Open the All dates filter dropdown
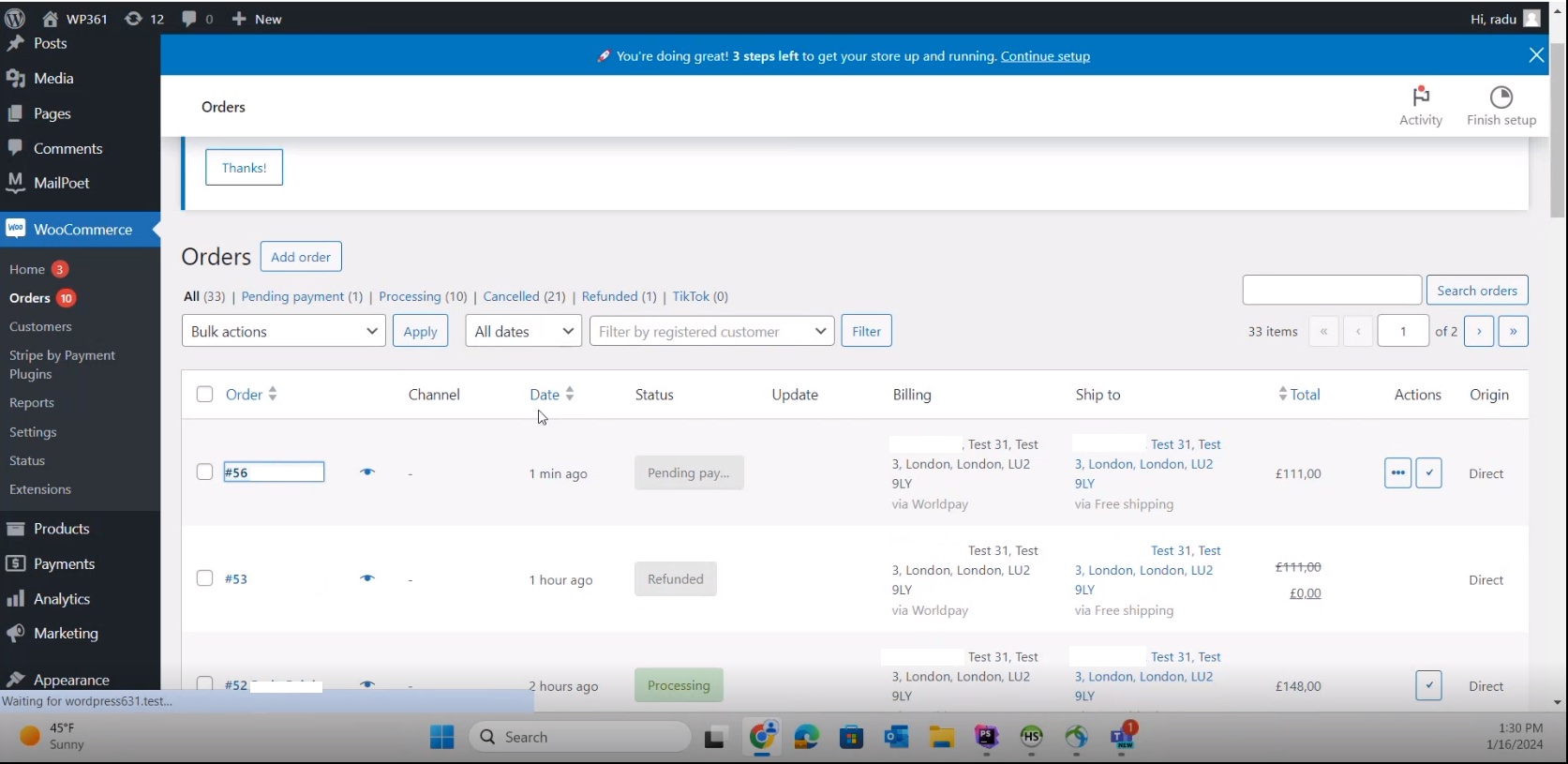The height and width of the screenshot is (764, 1568). (523, 331)
